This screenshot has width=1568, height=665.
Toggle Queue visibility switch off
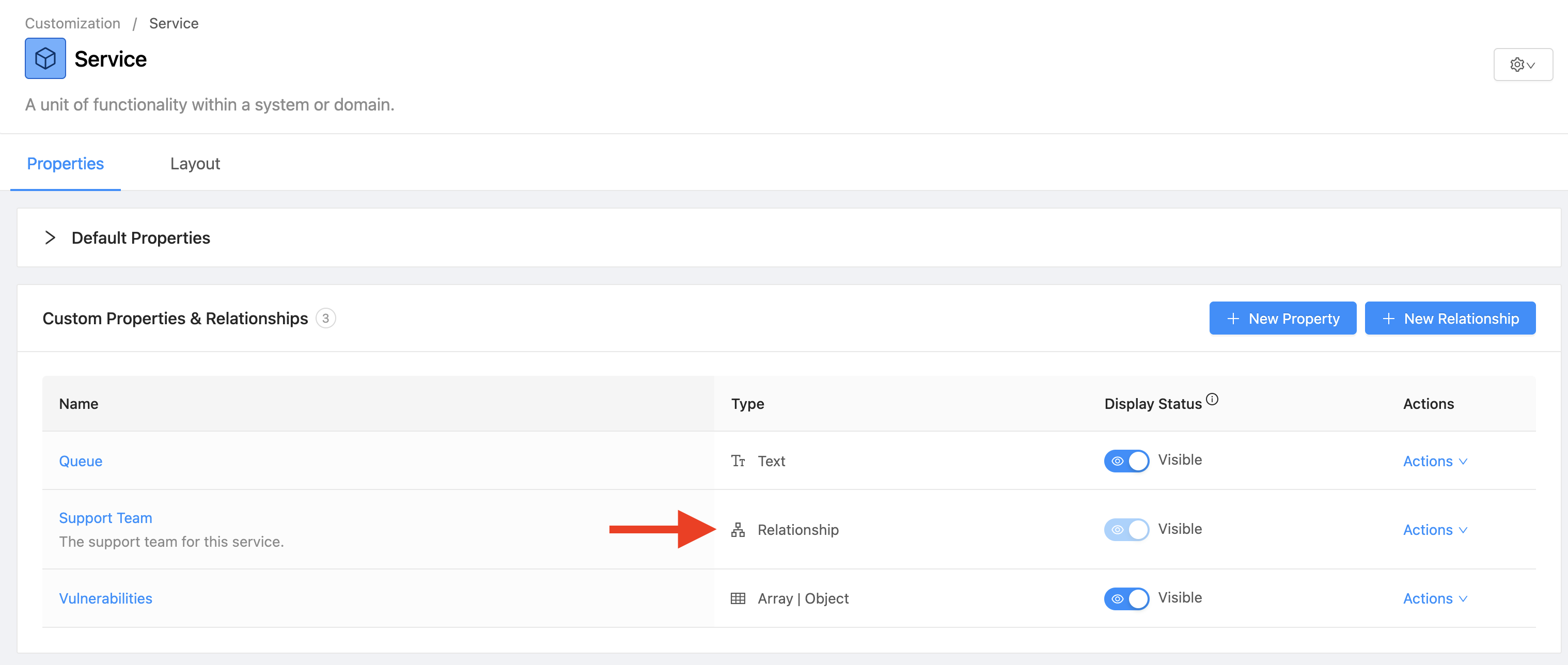(x=1126, y=461)
